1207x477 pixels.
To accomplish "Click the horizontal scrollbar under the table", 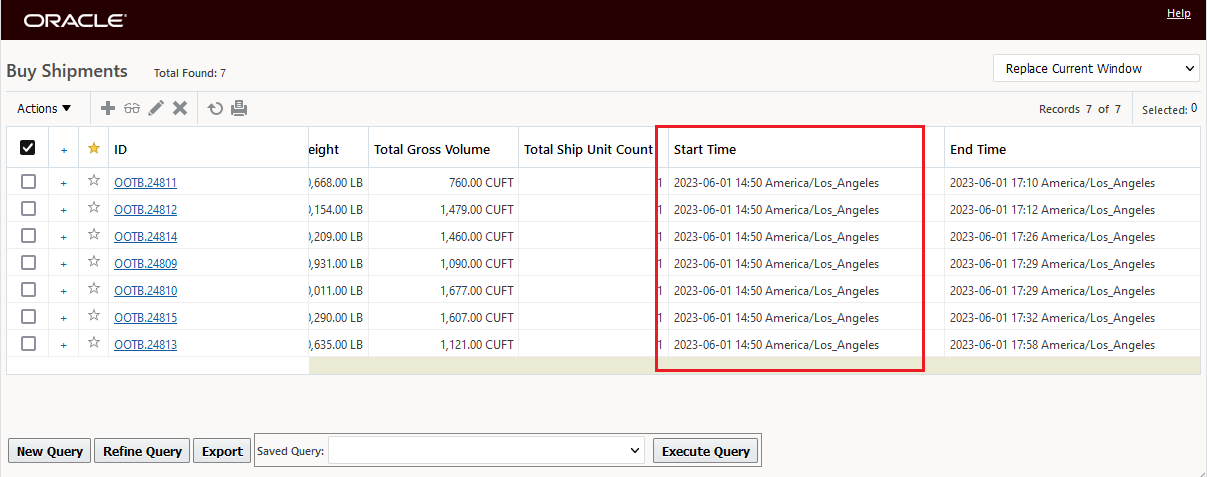I will (754, 366).
